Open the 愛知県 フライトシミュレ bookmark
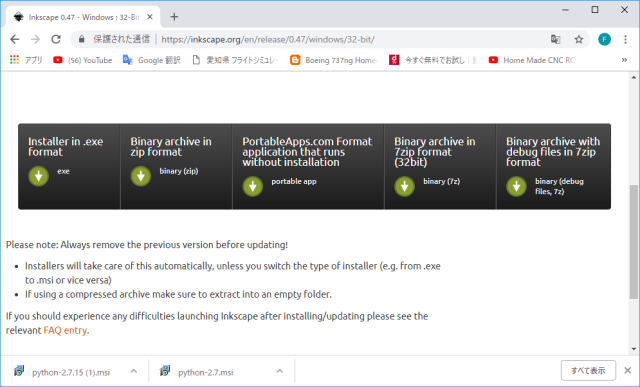The image size is (640, 387). click(236, 60)
